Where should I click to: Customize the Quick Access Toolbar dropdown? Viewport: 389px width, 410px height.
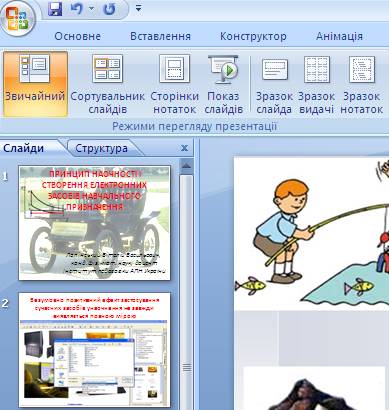click(138, 8)
